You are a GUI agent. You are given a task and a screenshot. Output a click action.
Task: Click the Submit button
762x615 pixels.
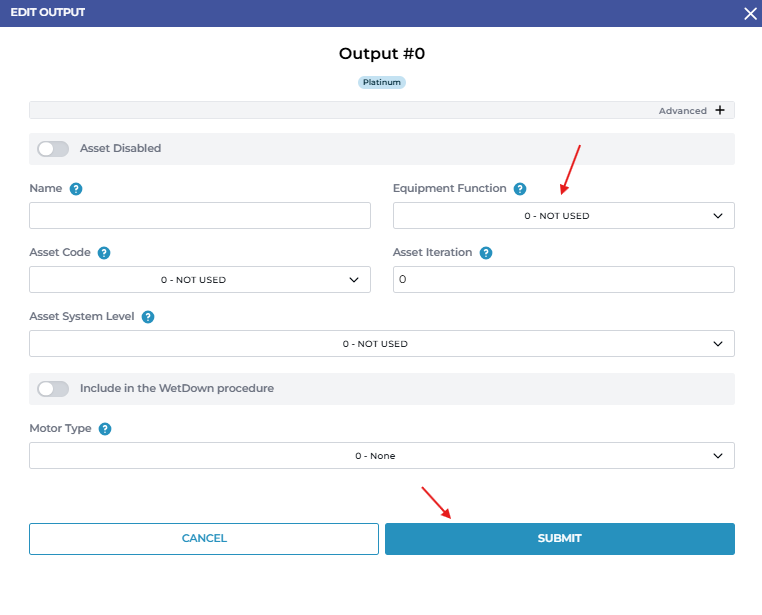[559, 539]
